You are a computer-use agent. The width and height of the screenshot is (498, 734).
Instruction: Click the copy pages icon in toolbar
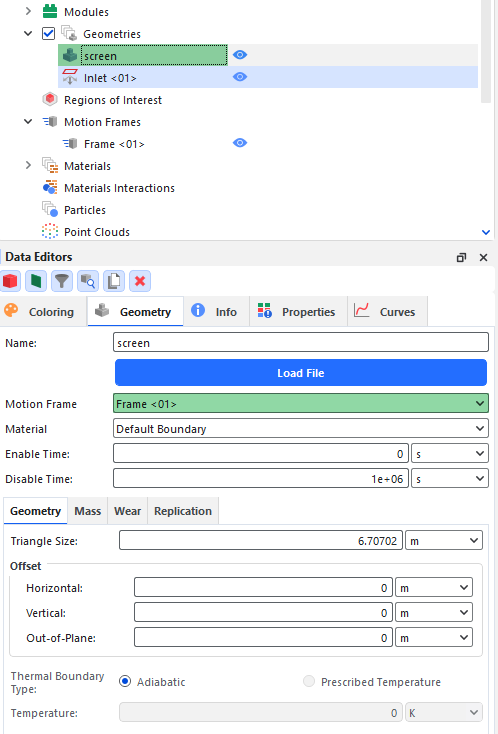coord(114,281)
